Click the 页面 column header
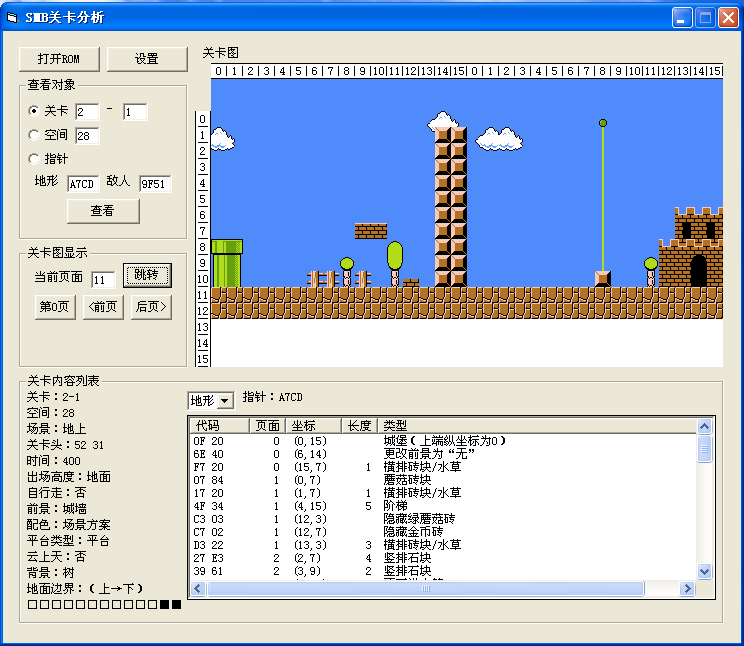744x646 pixels. click(268, 426)
